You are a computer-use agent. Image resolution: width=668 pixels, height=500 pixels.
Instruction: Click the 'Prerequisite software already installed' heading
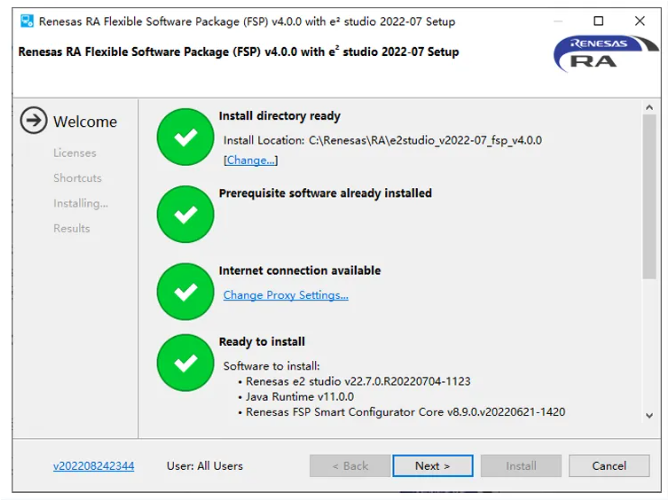(325, 193)
